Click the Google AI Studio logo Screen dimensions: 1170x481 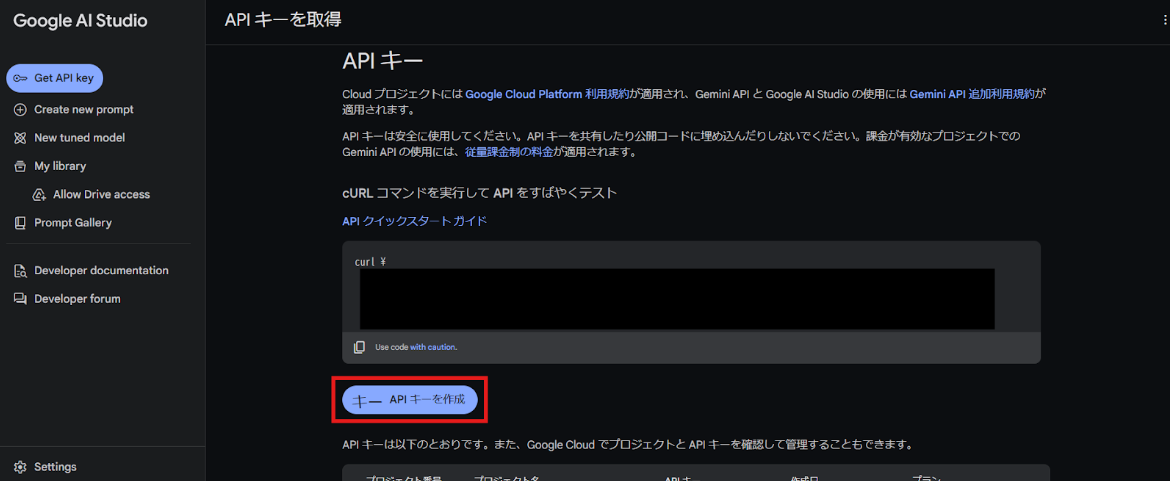tap(80, 21)
